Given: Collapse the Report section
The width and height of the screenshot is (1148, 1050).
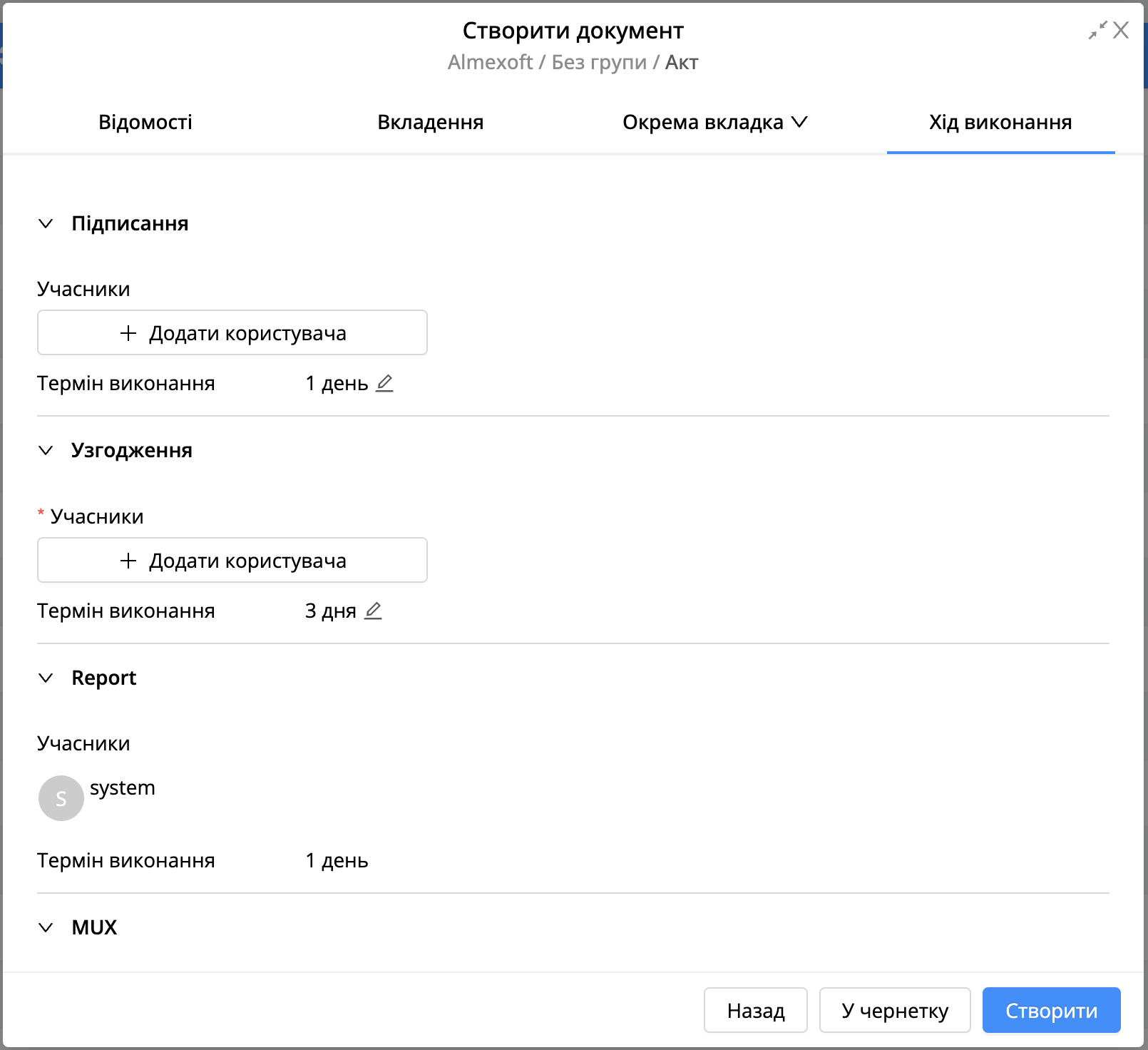Looking at the screenshot, I should 46,678.
